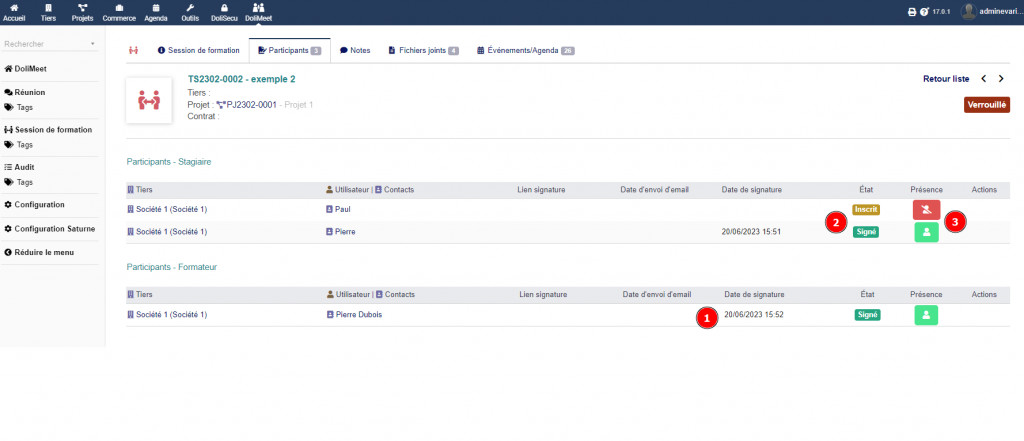Open Tags under Audit

click(x=19, y=182)
